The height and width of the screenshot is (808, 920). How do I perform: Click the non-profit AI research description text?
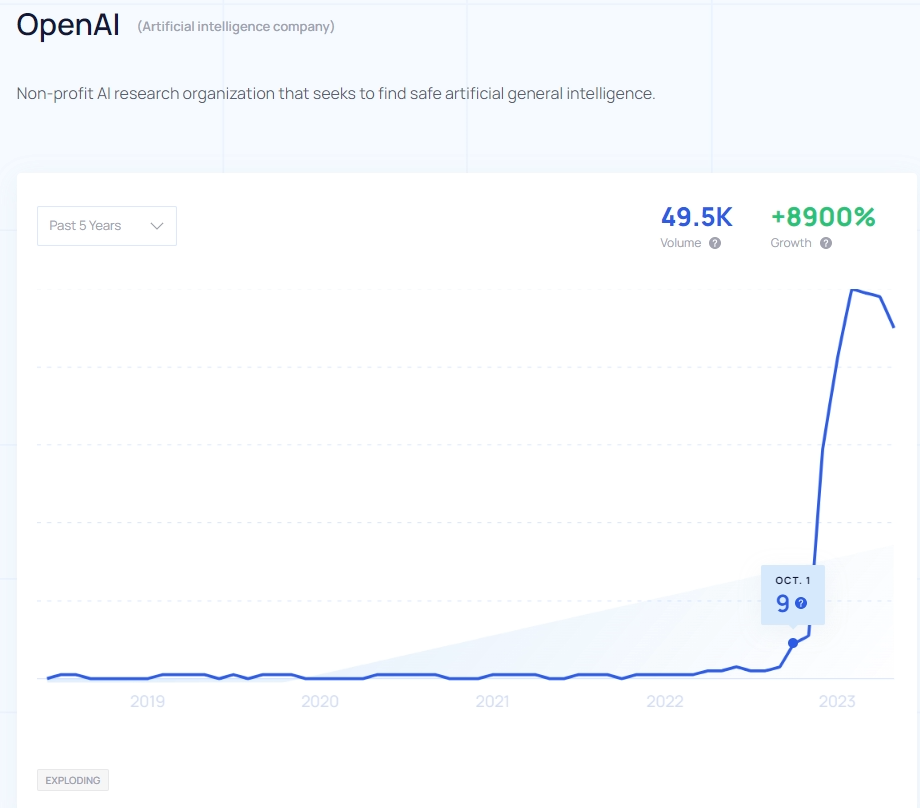[336, 93]
